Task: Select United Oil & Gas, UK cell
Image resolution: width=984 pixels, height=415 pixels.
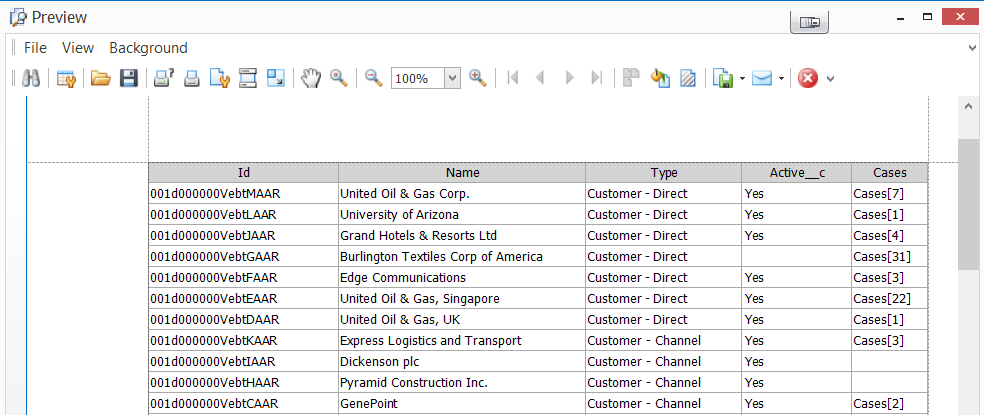Action: [463, 320]
